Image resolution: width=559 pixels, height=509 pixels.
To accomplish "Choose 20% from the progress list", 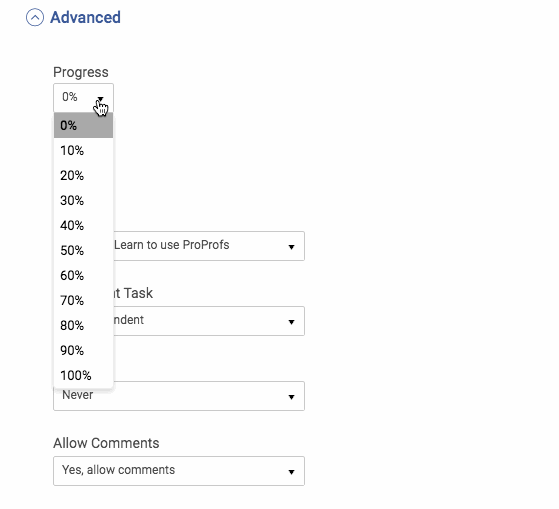I will 83,175.
